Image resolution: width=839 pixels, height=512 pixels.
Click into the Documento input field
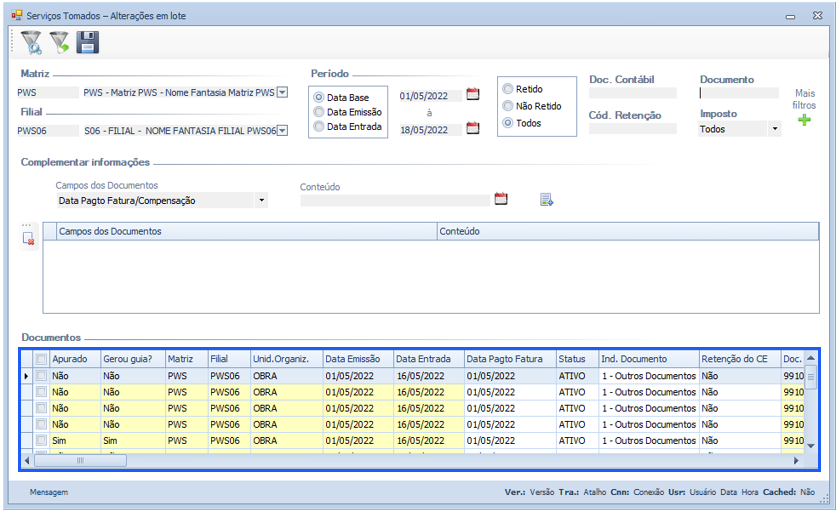coord(739,93)
